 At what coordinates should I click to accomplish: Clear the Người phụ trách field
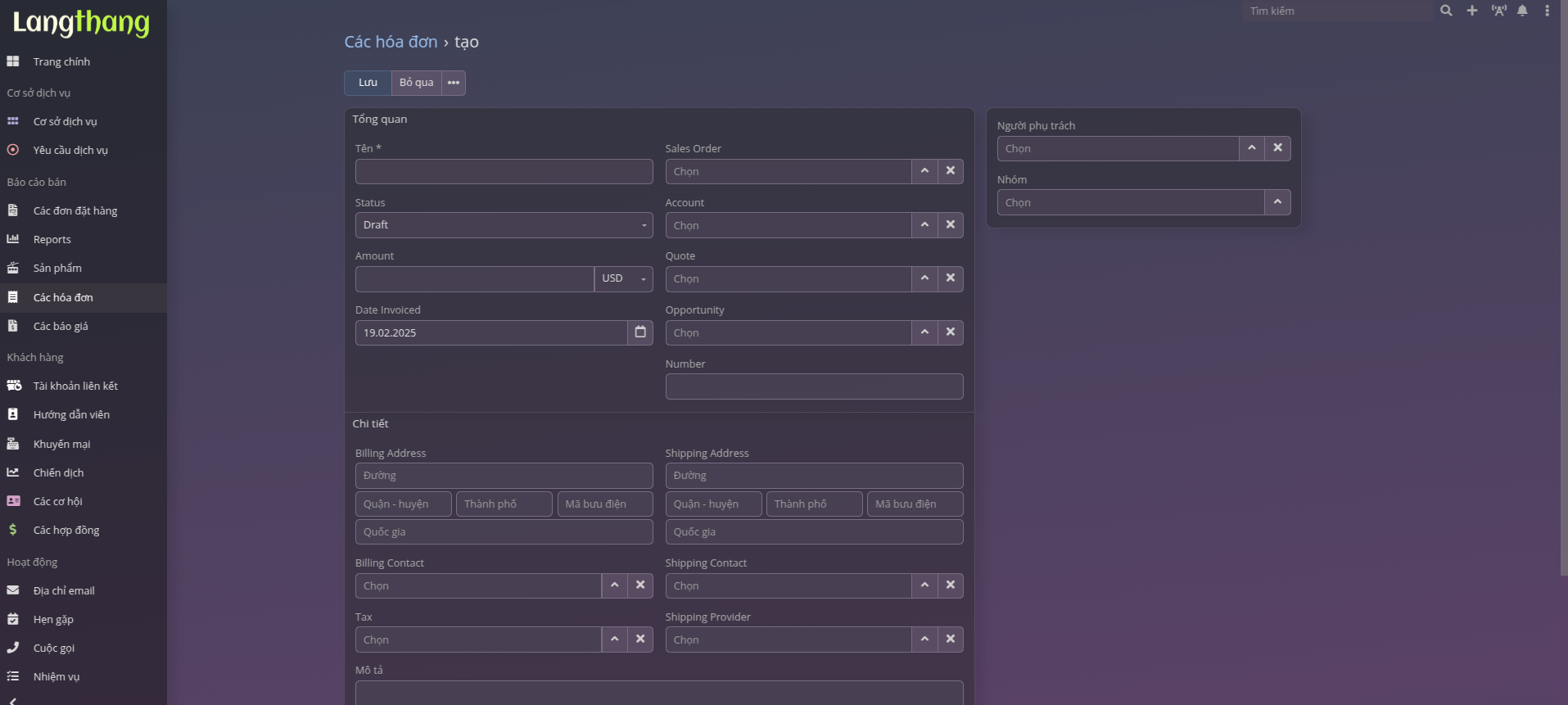pyautogui.click(x=1277, y=148)
